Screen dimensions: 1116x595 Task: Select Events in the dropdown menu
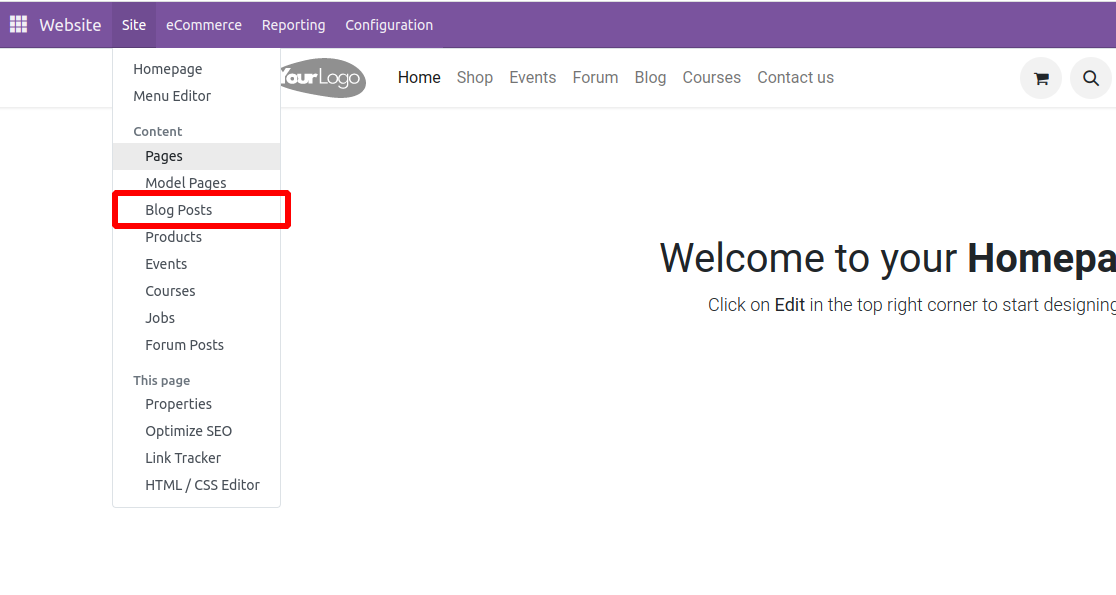click(x=196, y=264)
